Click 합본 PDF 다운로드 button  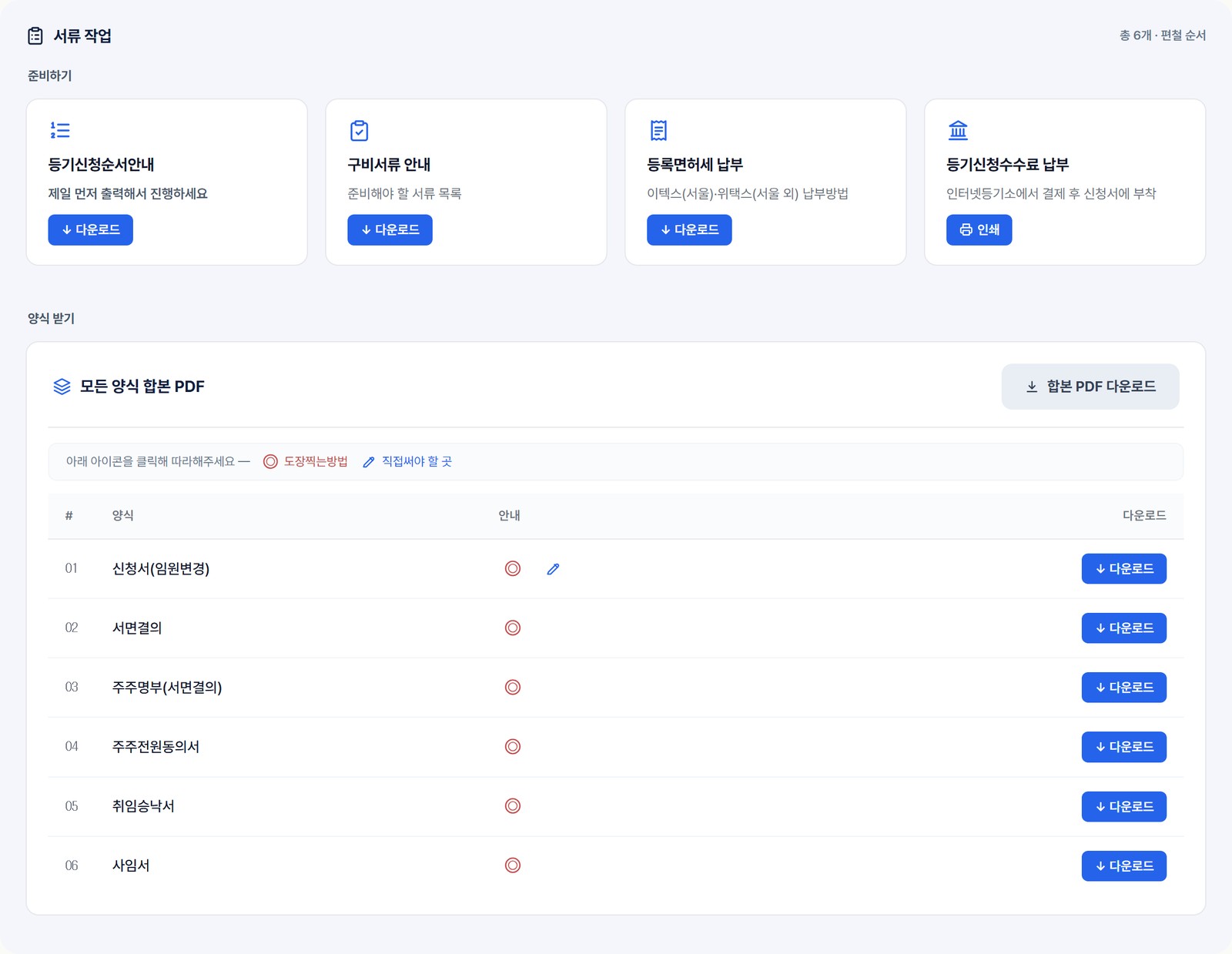(1090, 387)
